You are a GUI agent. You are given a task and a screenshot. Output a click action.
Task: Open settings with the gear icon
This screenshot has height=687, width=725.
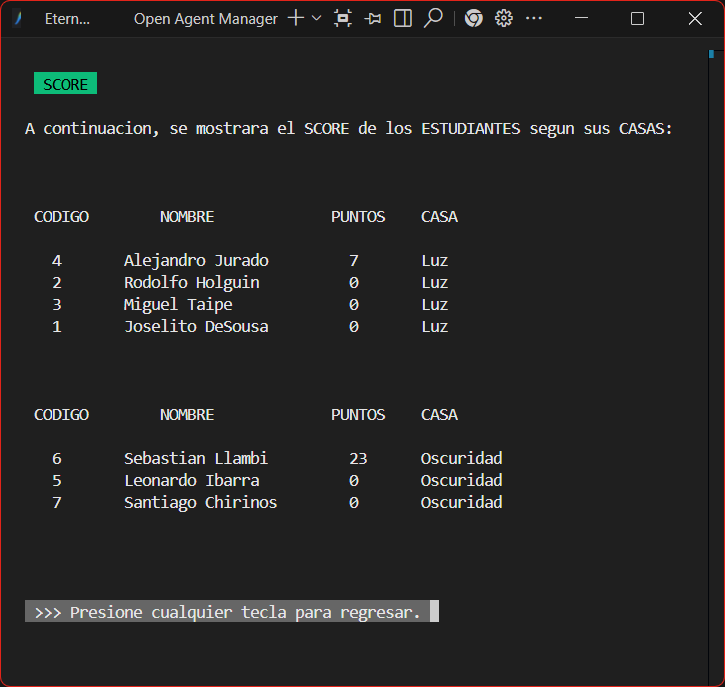point(504,18)
